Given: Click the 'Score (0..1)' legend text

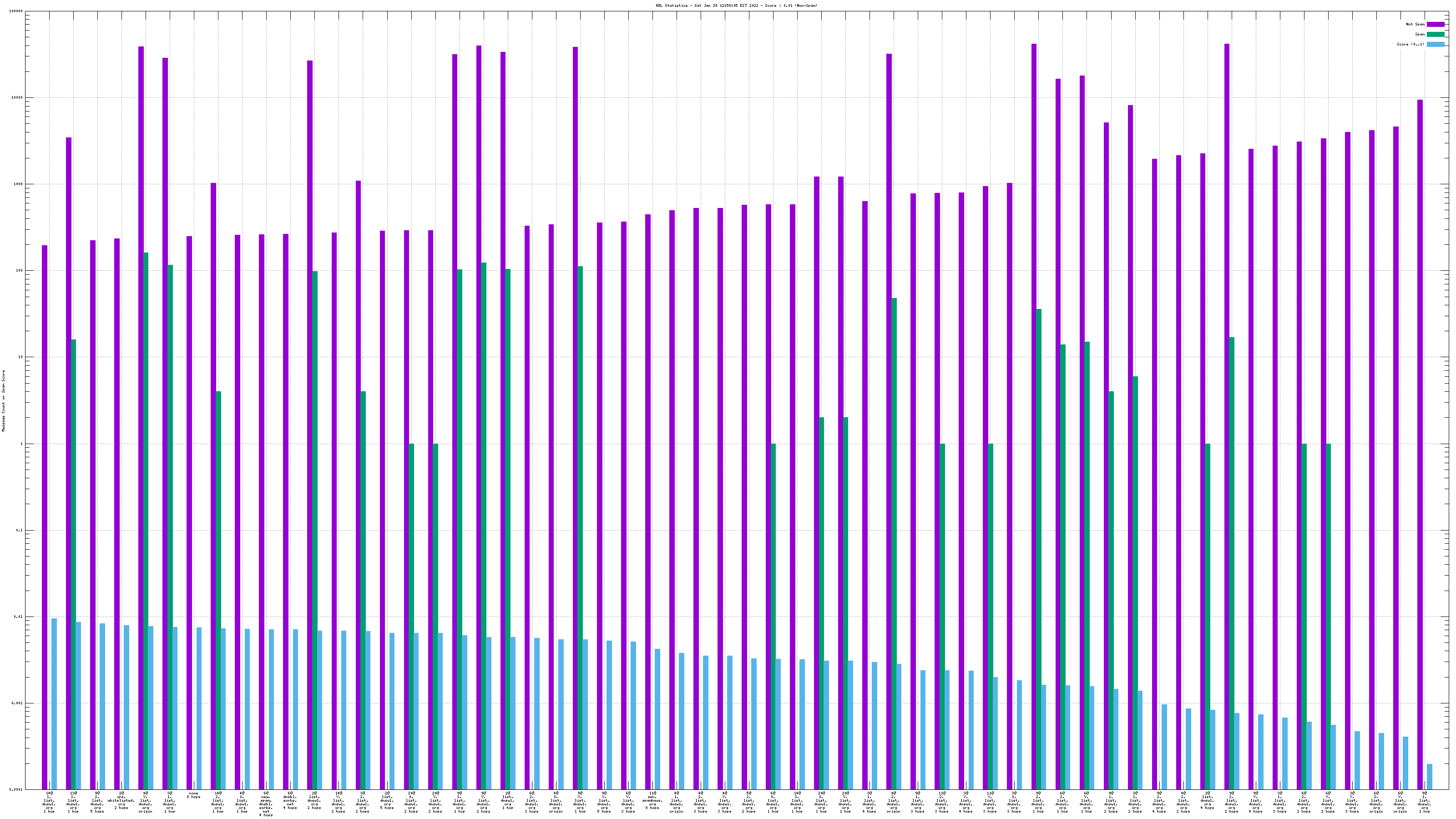Looking at the screenshot, I should click(x=1410, y=44).
